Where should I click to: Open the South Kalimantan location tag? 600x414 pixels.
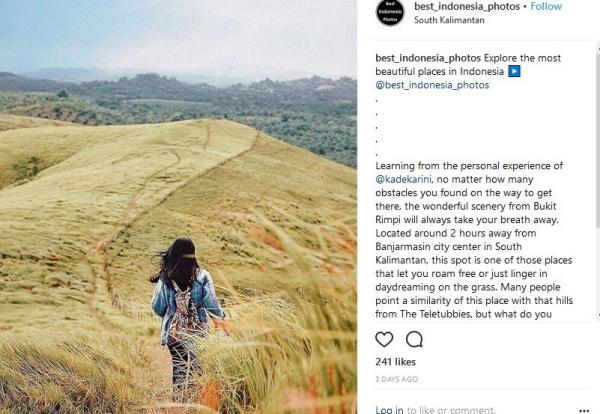(450, 20)
